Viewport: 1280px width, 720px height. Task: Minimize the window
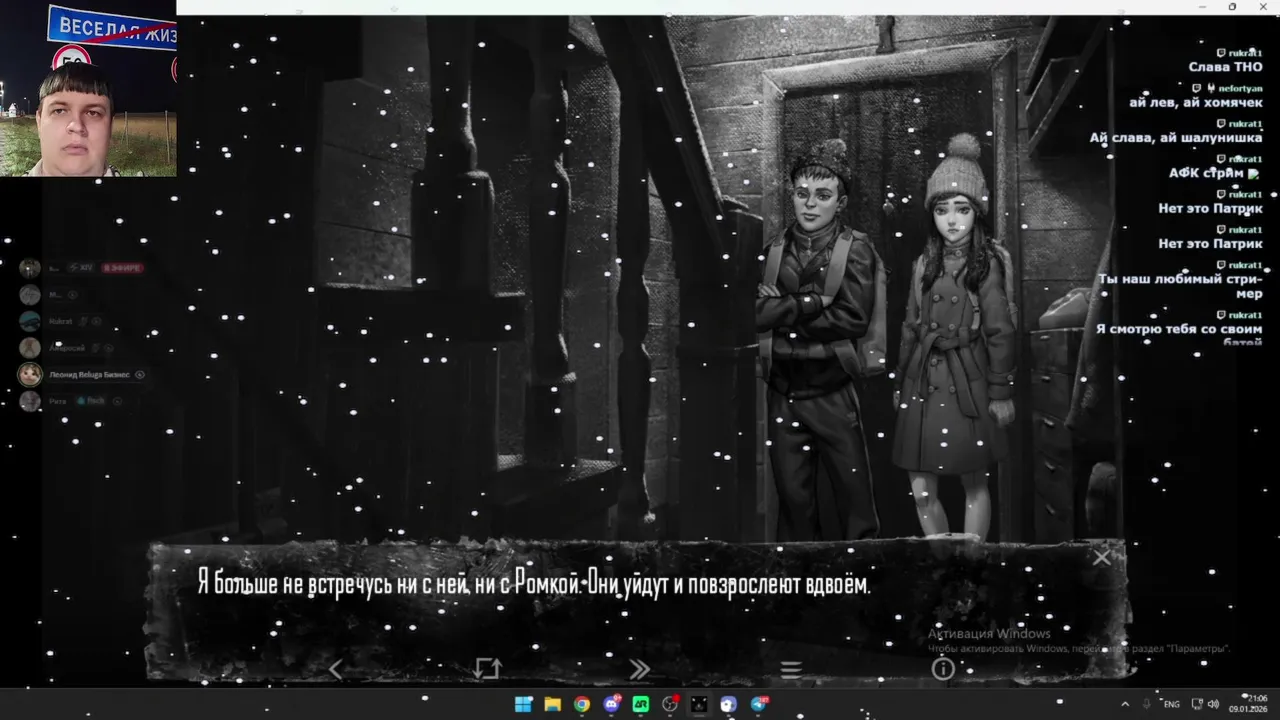tap(1203, 7)
